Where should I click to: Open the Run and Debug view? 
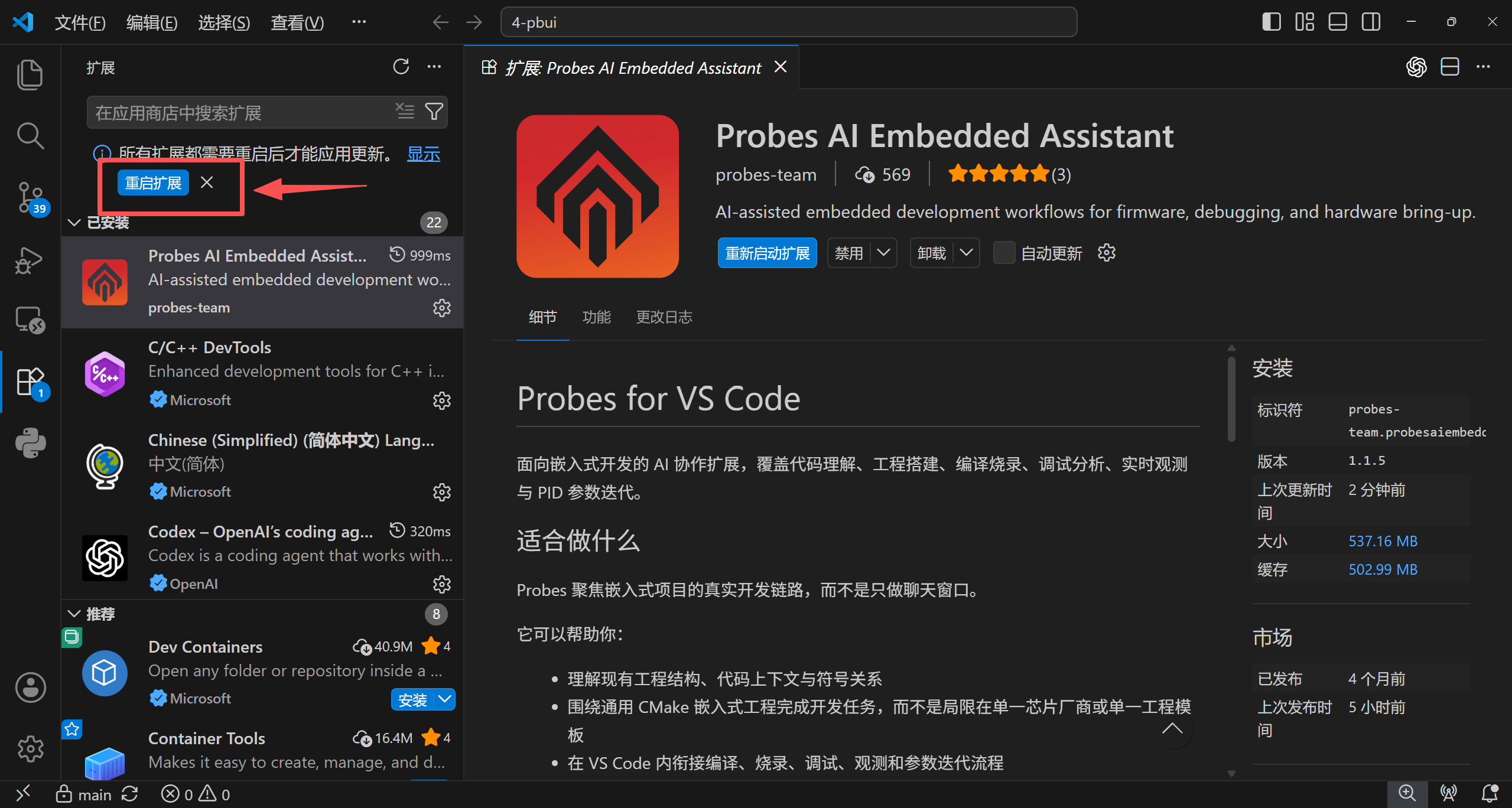(x=30, y=260)
